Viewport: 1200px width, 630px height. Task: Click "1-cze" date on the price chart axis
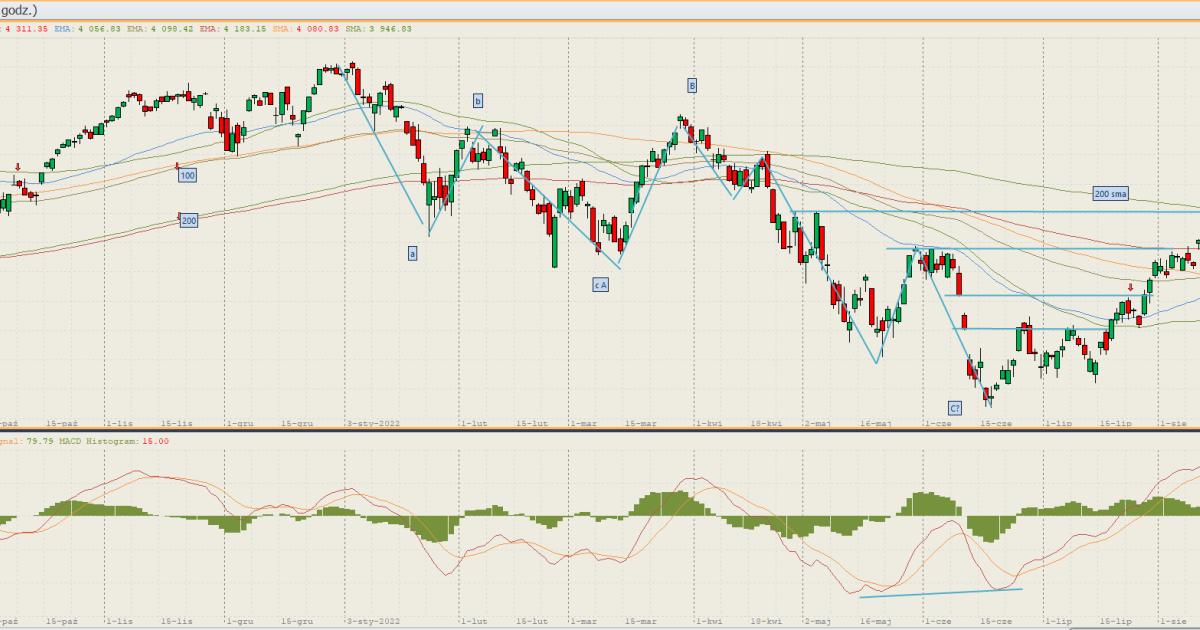938,424
